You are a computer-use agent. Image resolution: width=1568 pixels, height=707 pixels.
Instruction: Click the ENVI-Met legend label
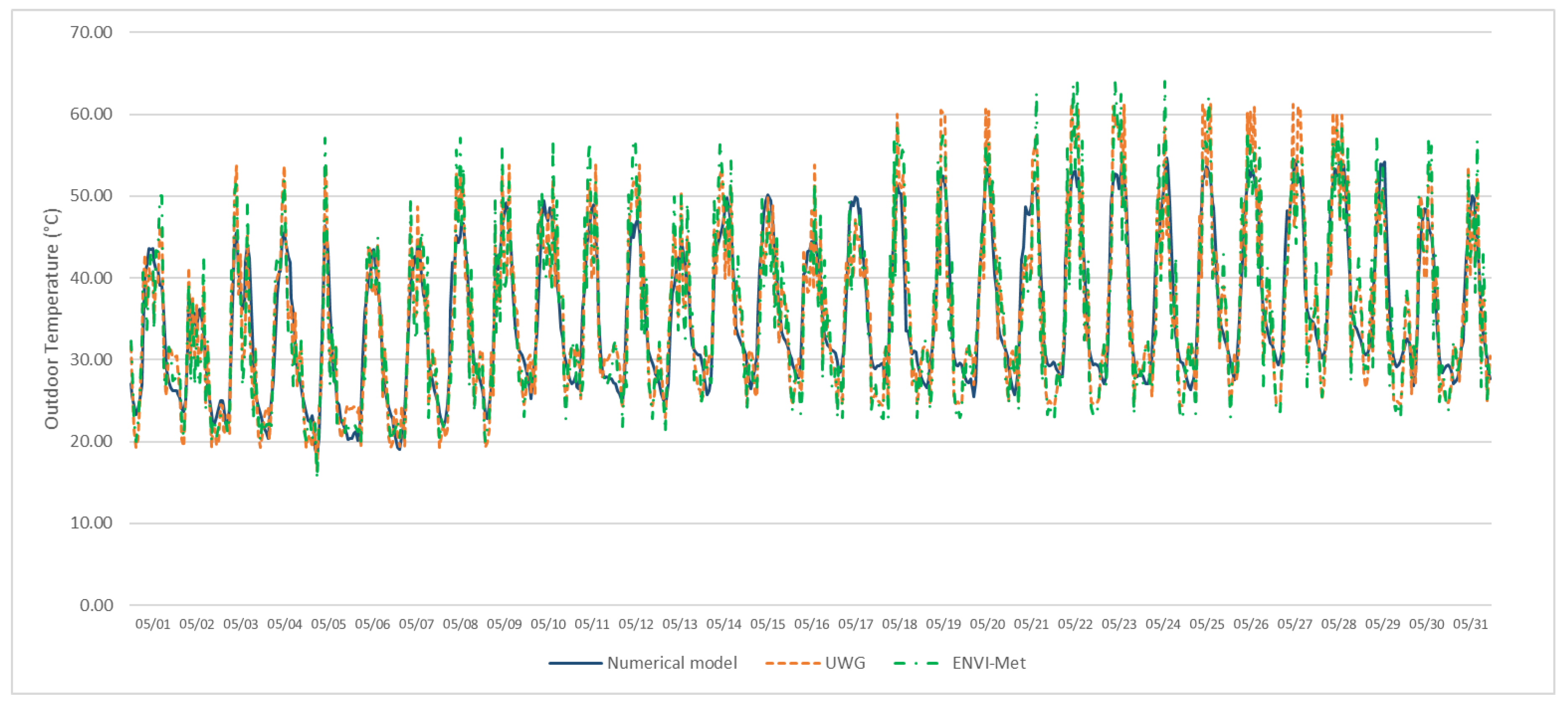[989, 663]
